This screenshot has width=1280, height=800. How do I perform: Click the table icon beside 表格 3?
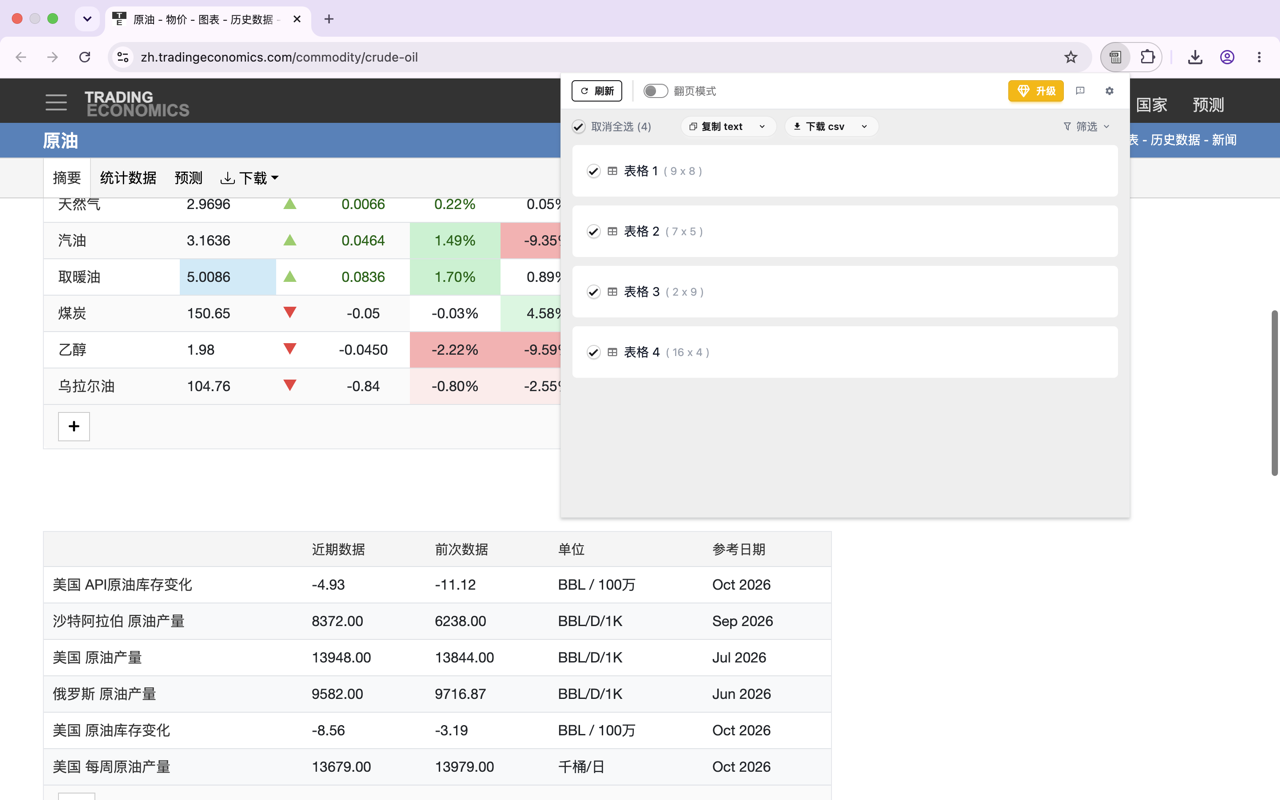click(612, 292)
